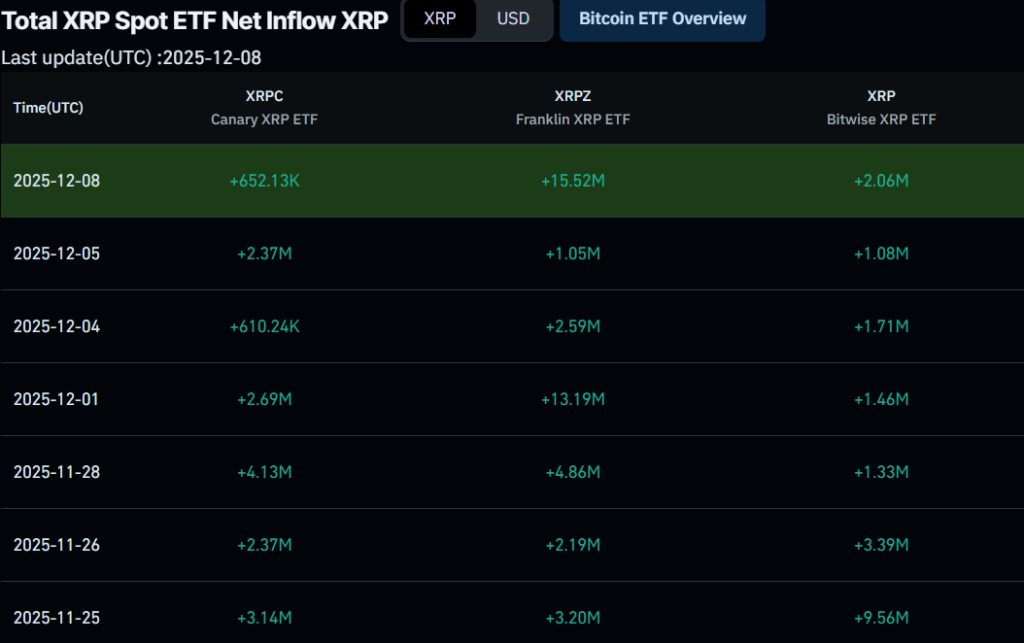Image resolution: width=1024 pixels, height=643 pixels.
Task: Click the +652.13K Canary inflow value
Action: click(264, 181)
